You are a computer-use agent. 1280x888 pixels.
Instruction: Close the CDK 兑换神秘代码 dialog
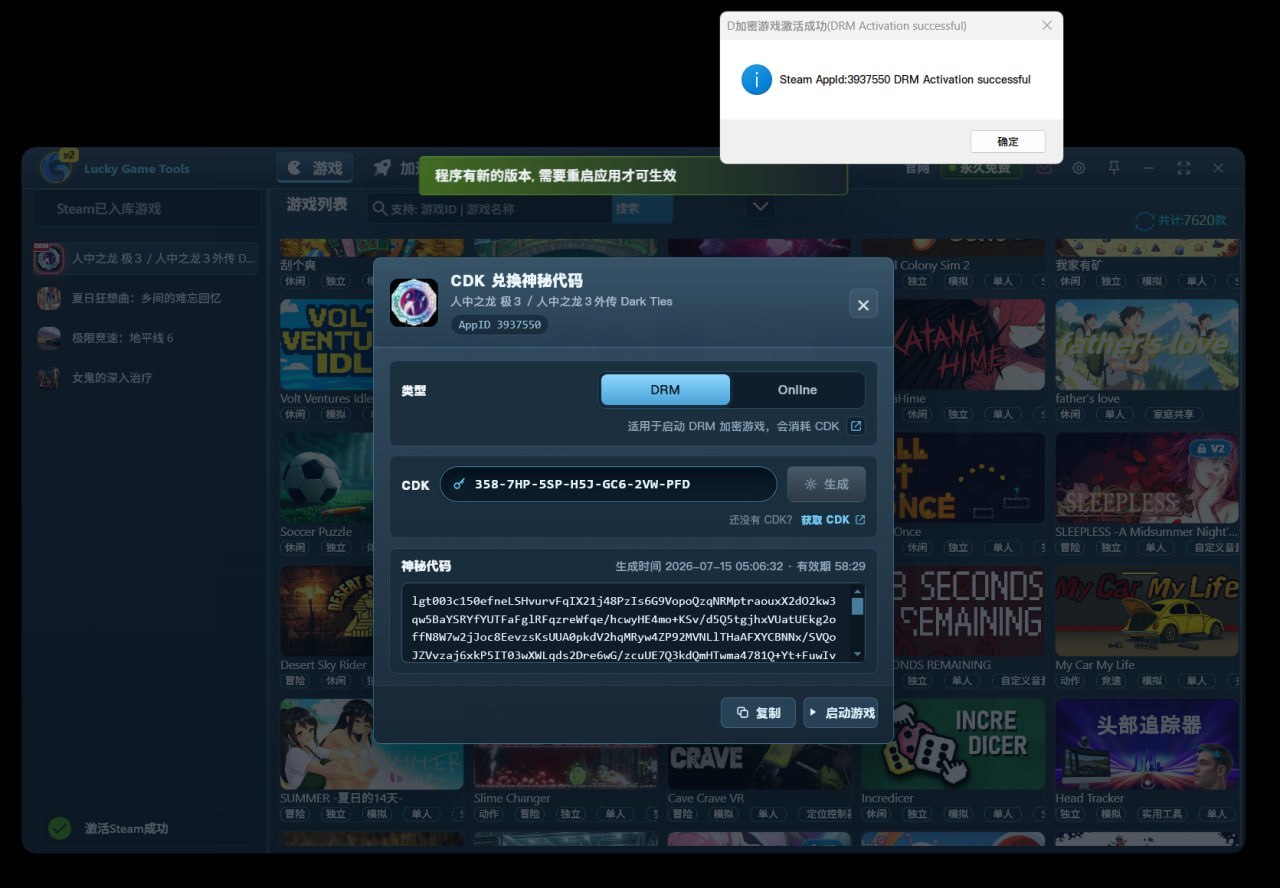coord(863,304)
